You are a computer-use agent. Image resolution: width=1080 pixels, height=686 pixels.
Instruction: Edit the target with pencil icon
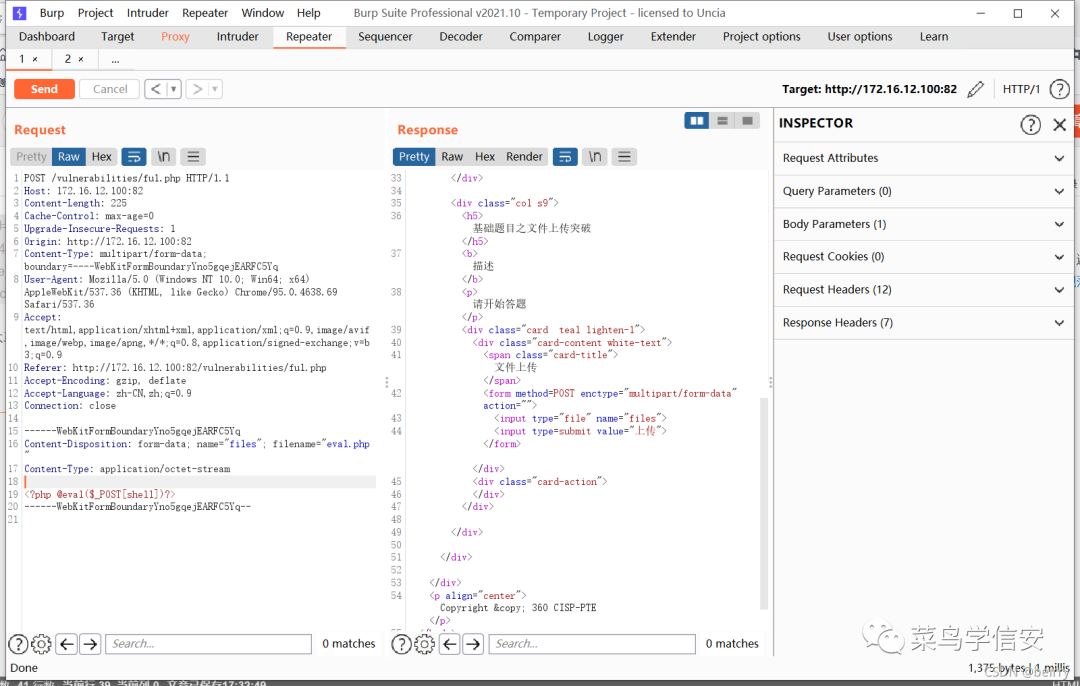[975, 89]
